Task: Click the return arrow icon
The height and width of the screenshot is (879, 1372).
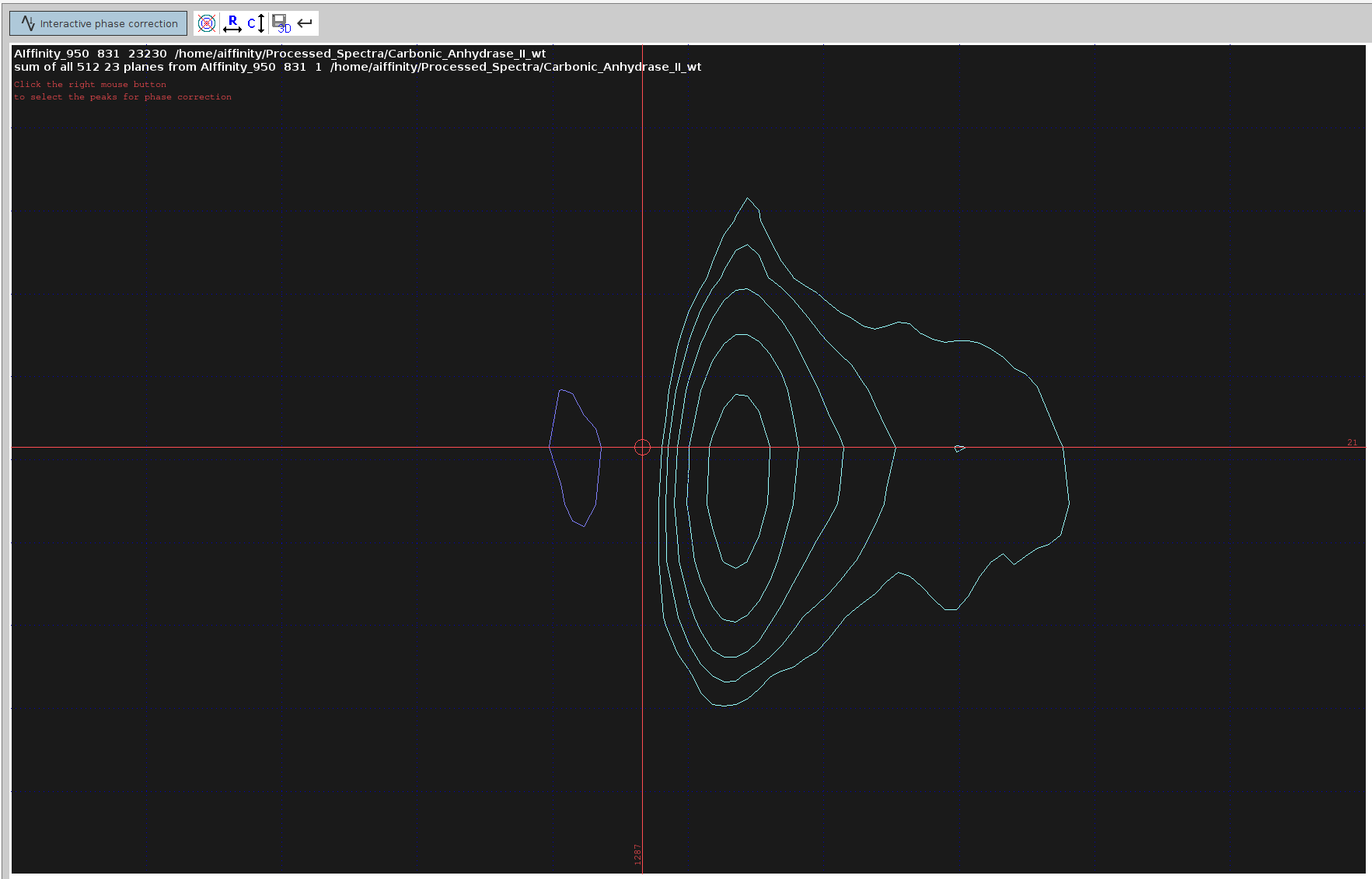Action: (x=305, y=23)
